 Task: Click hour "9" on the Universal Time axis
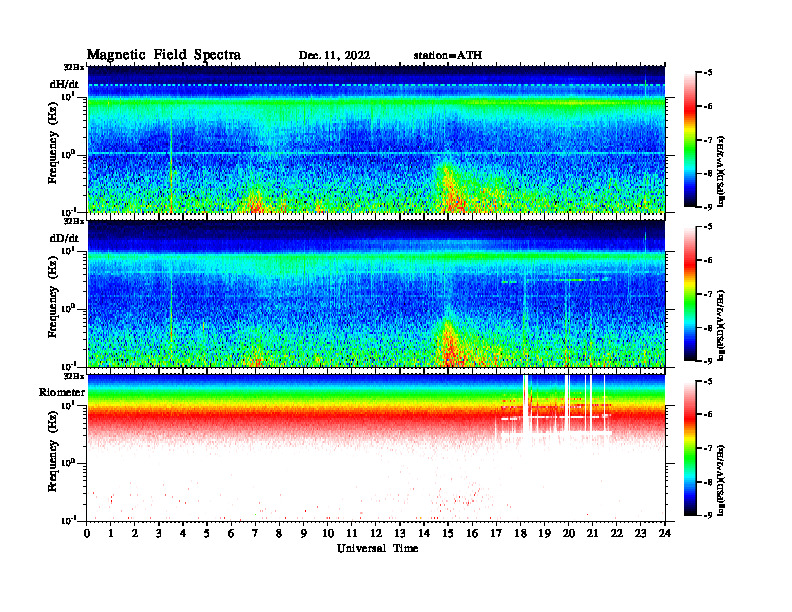pyautogui.click(x=304, y=533)
